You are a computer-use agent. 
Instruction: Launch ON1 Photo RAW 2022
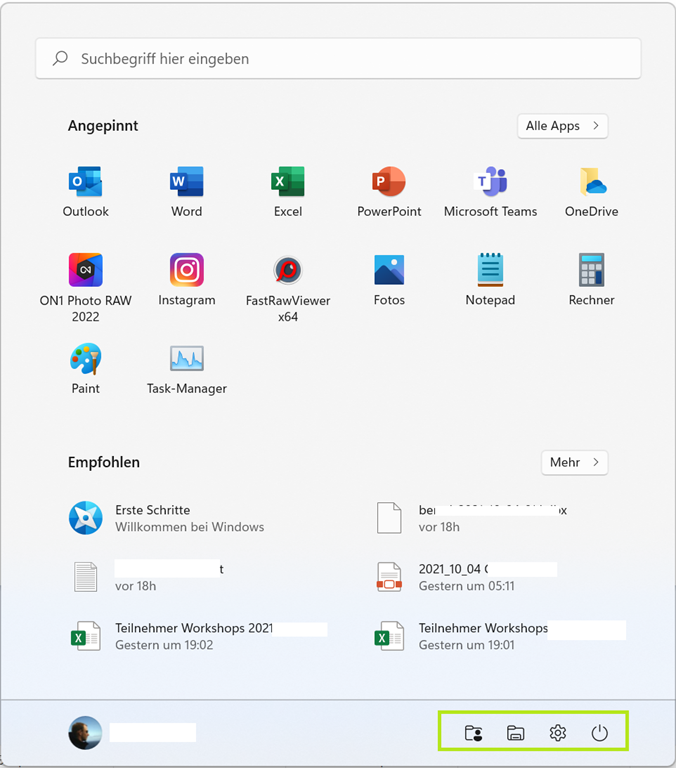pos(86,272)
